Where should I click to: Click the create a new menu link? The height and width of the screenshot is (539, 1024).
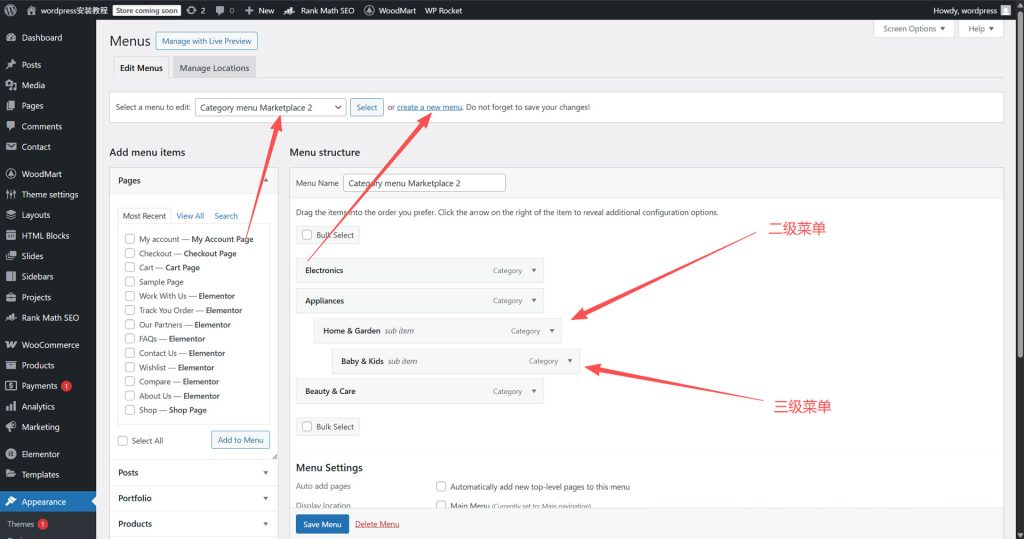coord(429,107)
